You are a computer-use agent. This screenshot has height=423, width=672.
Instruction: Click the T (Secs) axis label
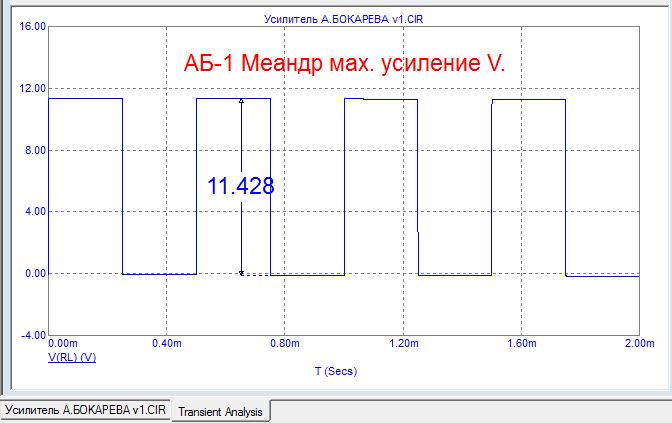(x=335, y=371)
